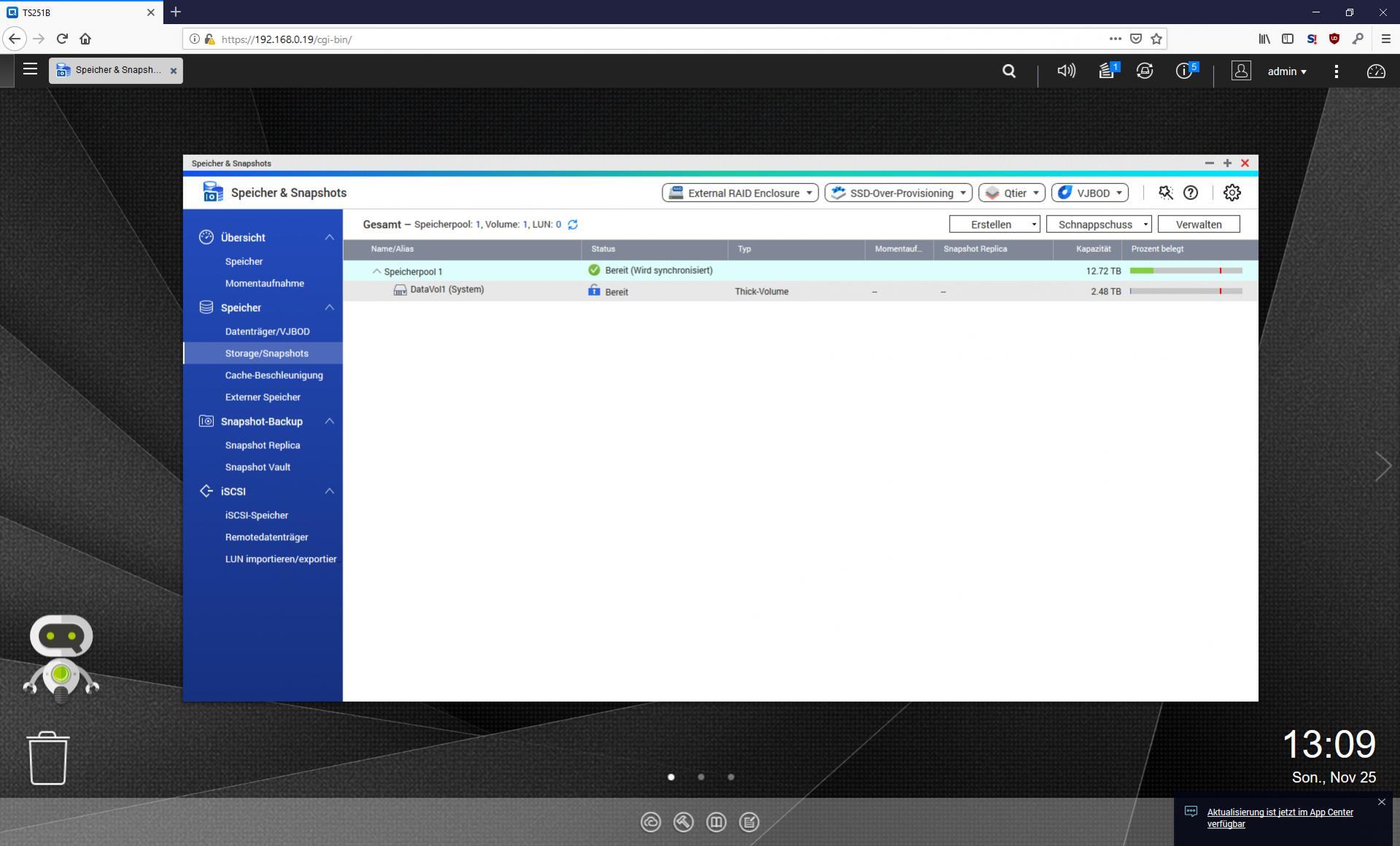
Task: Open external devices sync icon
Action: coord(1145,71)
